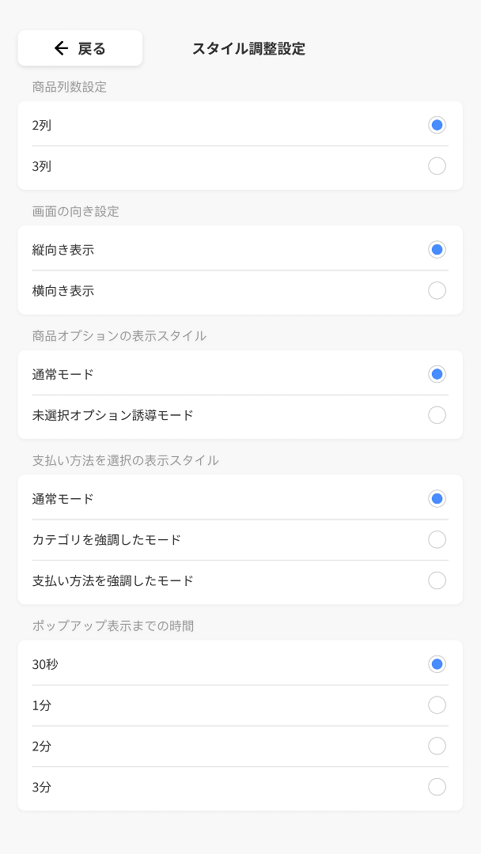Select 通常モード under 支払い方法を選択の表示スタイル
The width and height of the screenshot is (481, 854).
pyautogui.click(x=437, y=499)
